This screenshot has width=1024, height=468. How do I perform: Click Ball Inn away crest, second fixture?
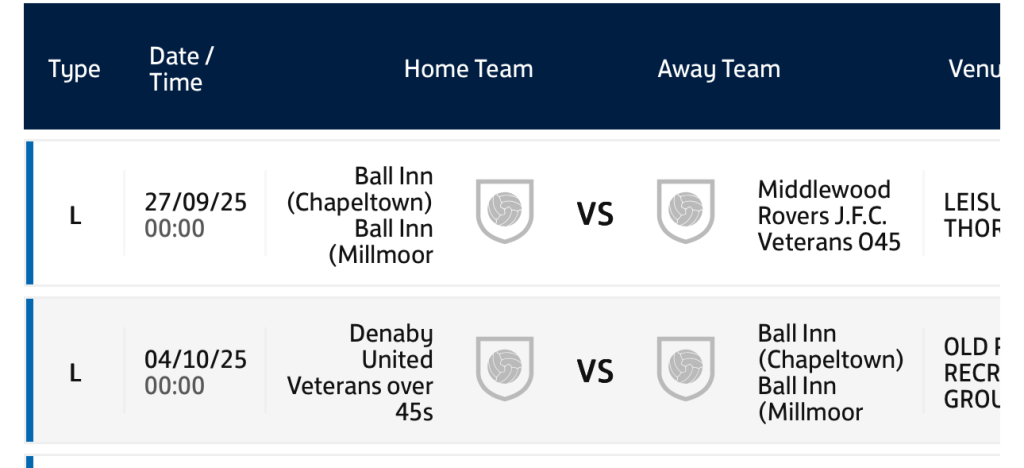pyautogui.click(x=685, y=368)
